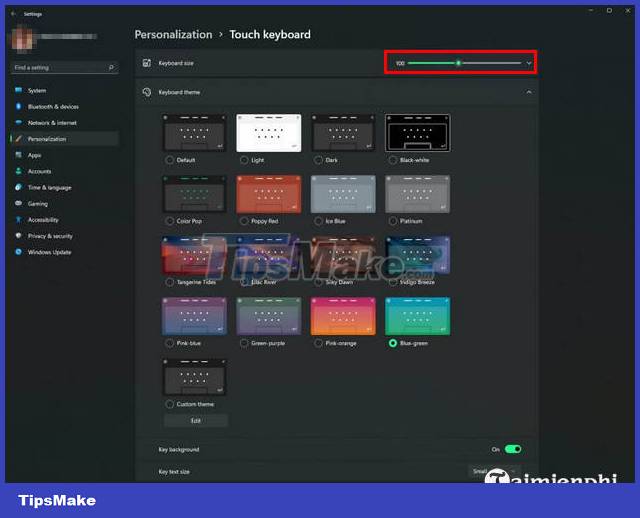Select the Pink-blue radio button
Image resolution: width=640 pixels, height=518 pixels.
coord(170,343)
